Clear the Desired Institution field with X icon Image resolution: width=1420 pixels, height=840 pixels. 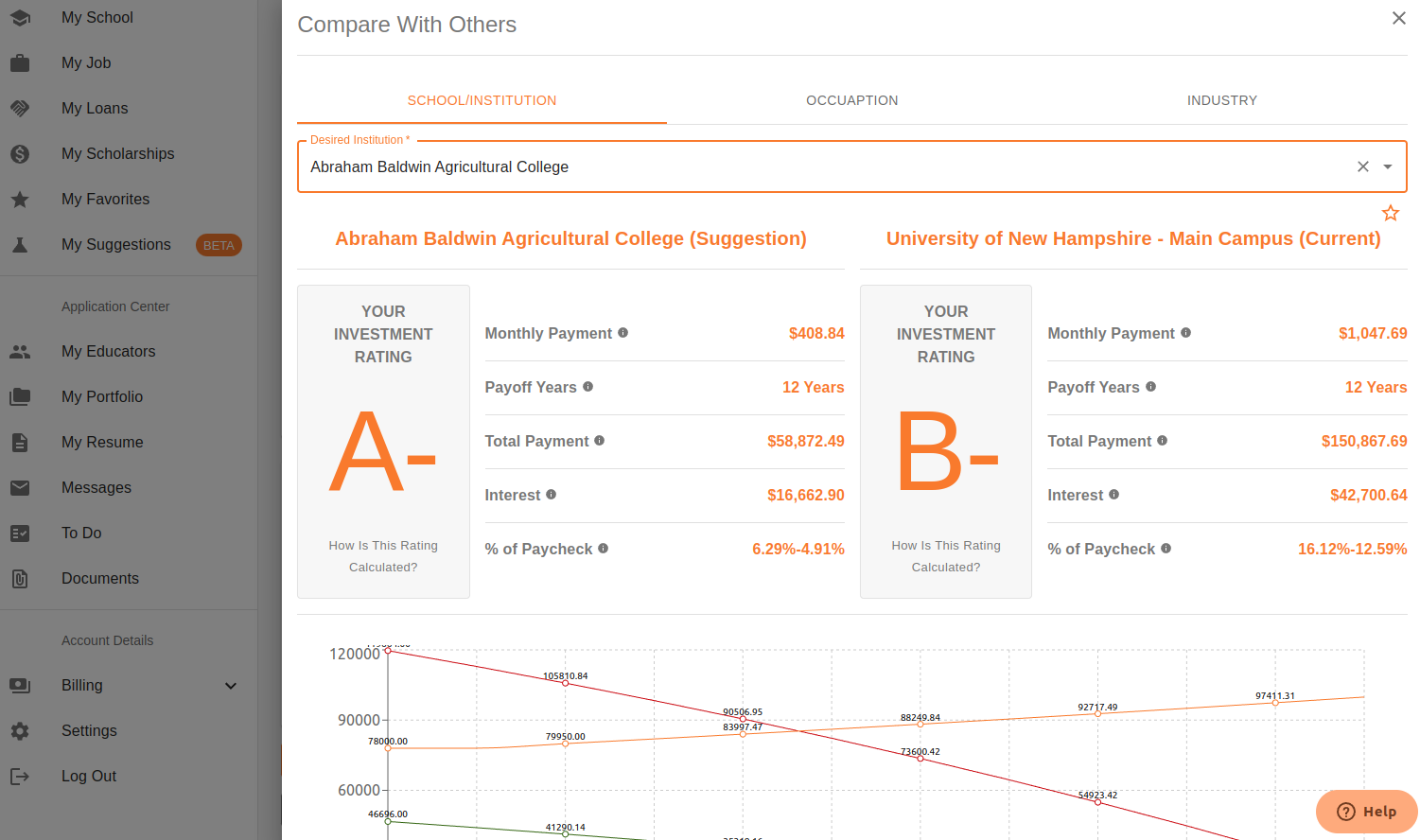[x=1363, y=166]
